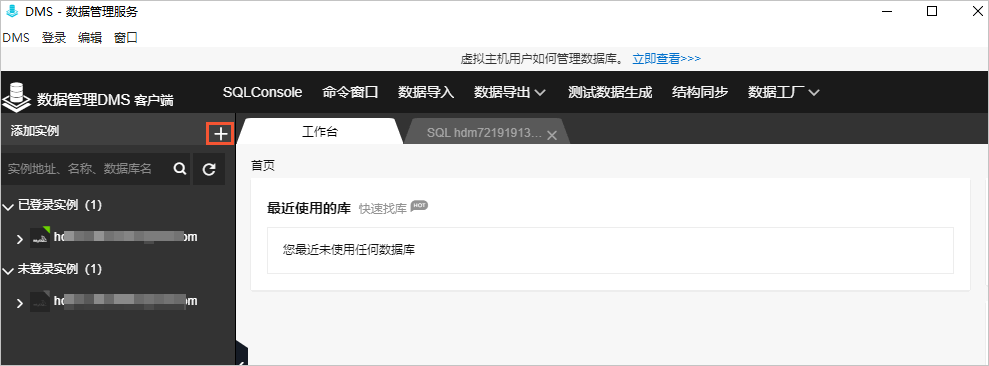Viewport: 989px width, 366px height.
Task: Collapse the left sidebar panel handle
Action: (x=242, y=353)
